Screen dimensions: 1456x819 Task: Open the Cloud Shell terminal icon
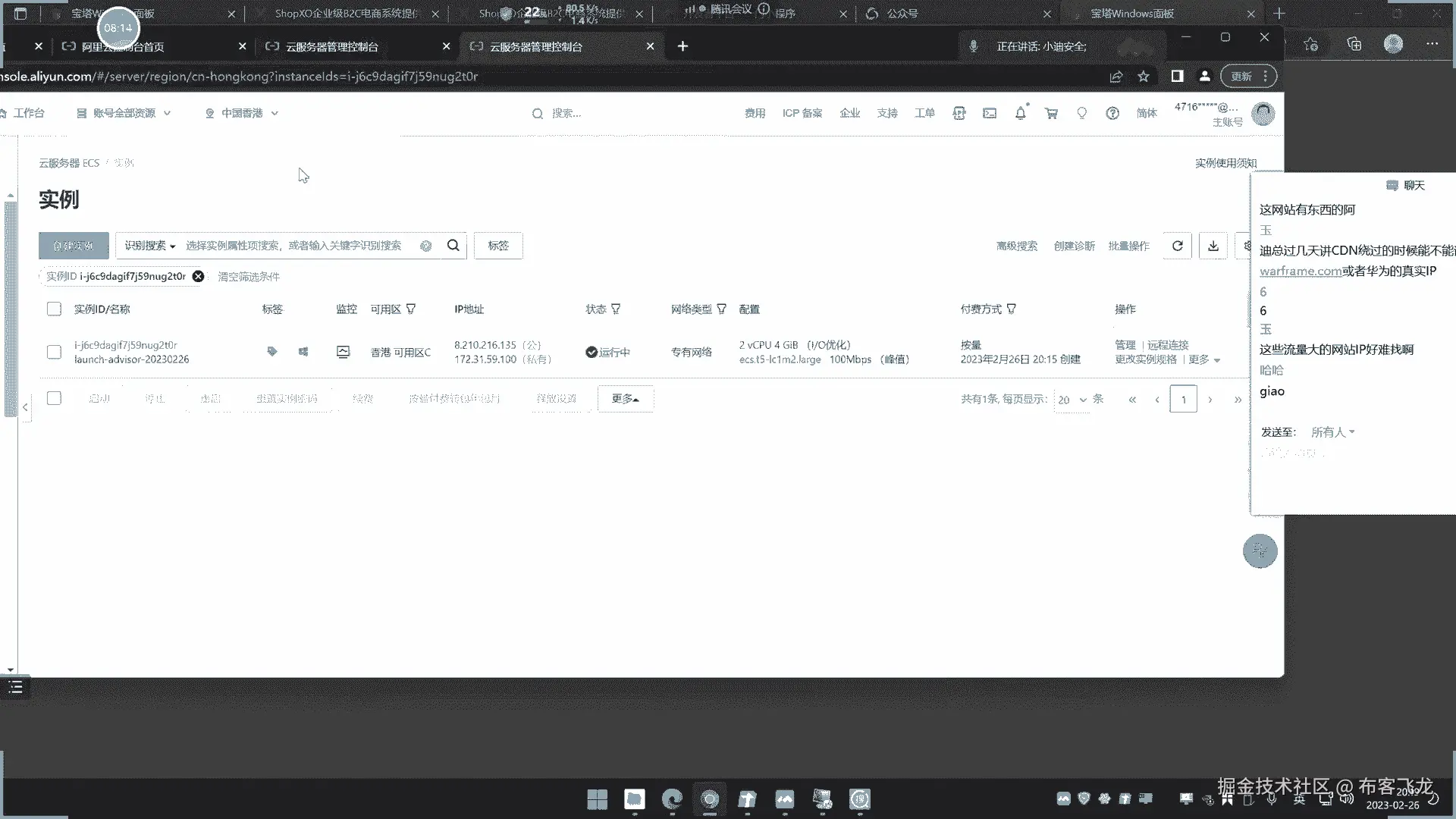[990, 113]
